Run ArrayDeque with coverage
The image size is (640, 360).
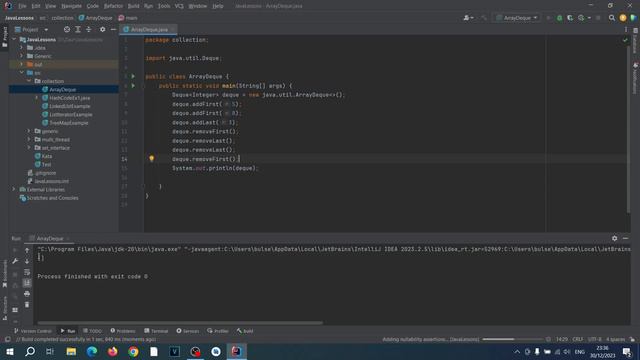pyautogui.click(x=570, y=18)
